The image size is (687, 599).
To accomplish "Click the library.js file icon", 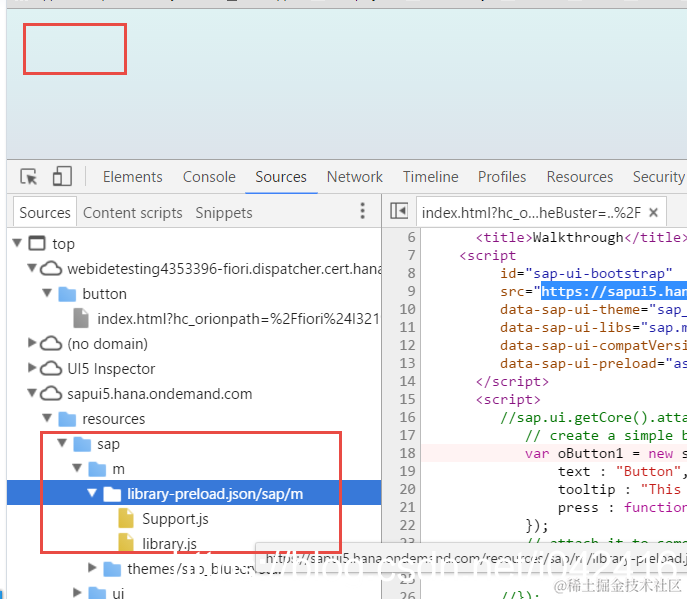I will tap(126, 542).
